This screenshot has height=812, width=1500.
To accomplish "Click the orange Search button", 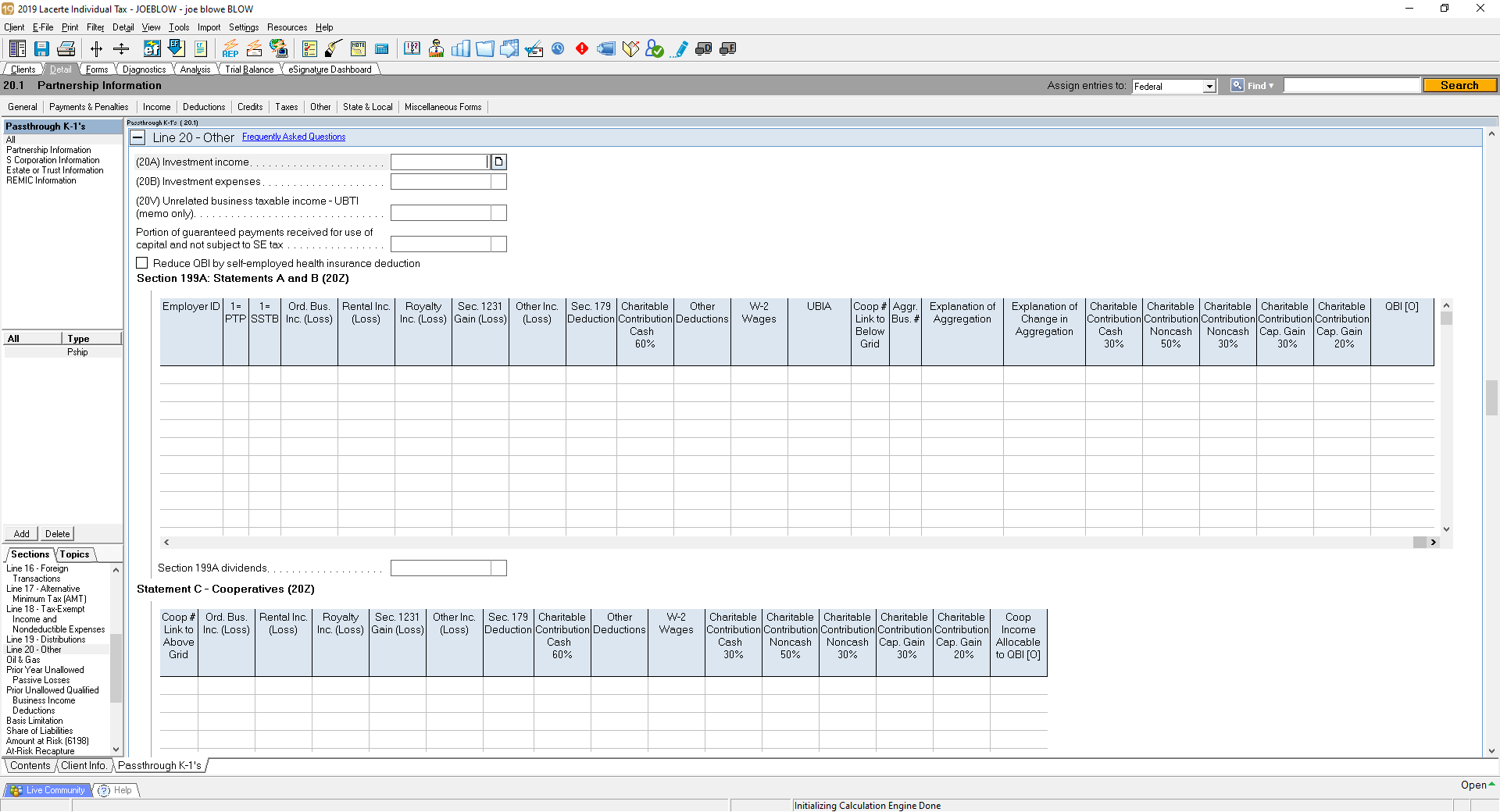I will pyautogui.click(x=1459, y=86).
